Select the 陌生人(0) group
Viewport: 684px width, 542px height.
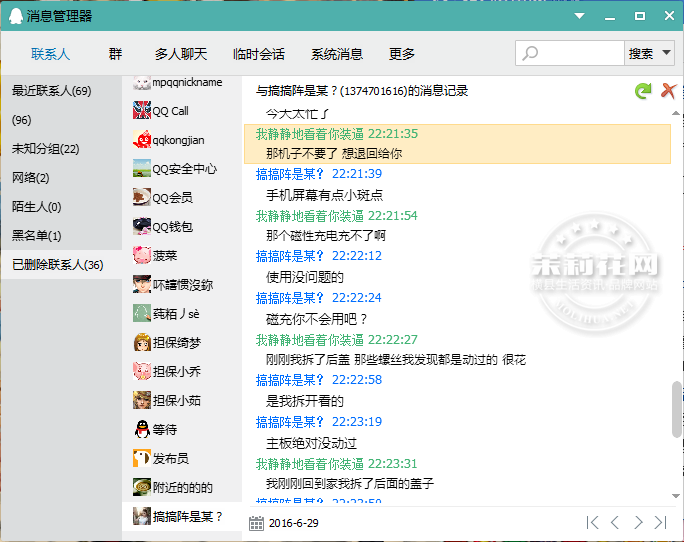click(61, 207)
